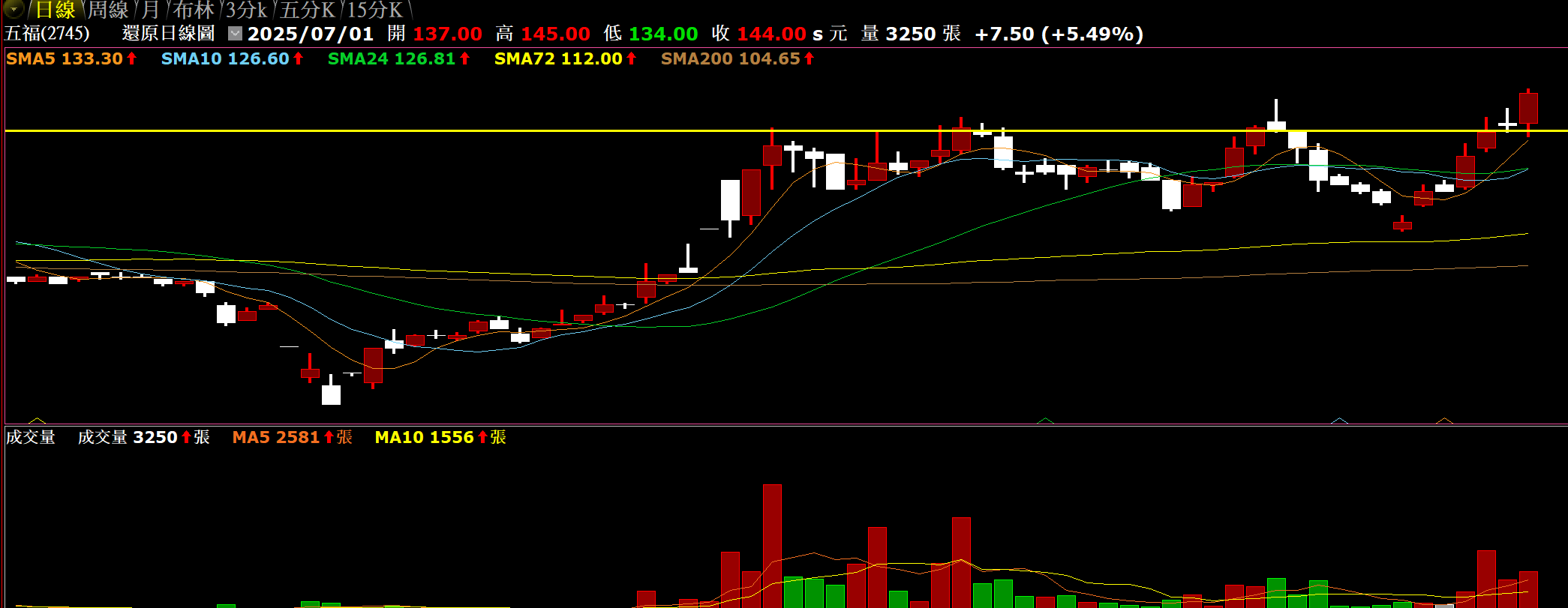This screenshot has width=1568, height=608.
Task: Click the 成交量 volume panel title
Action: point(31,437)
